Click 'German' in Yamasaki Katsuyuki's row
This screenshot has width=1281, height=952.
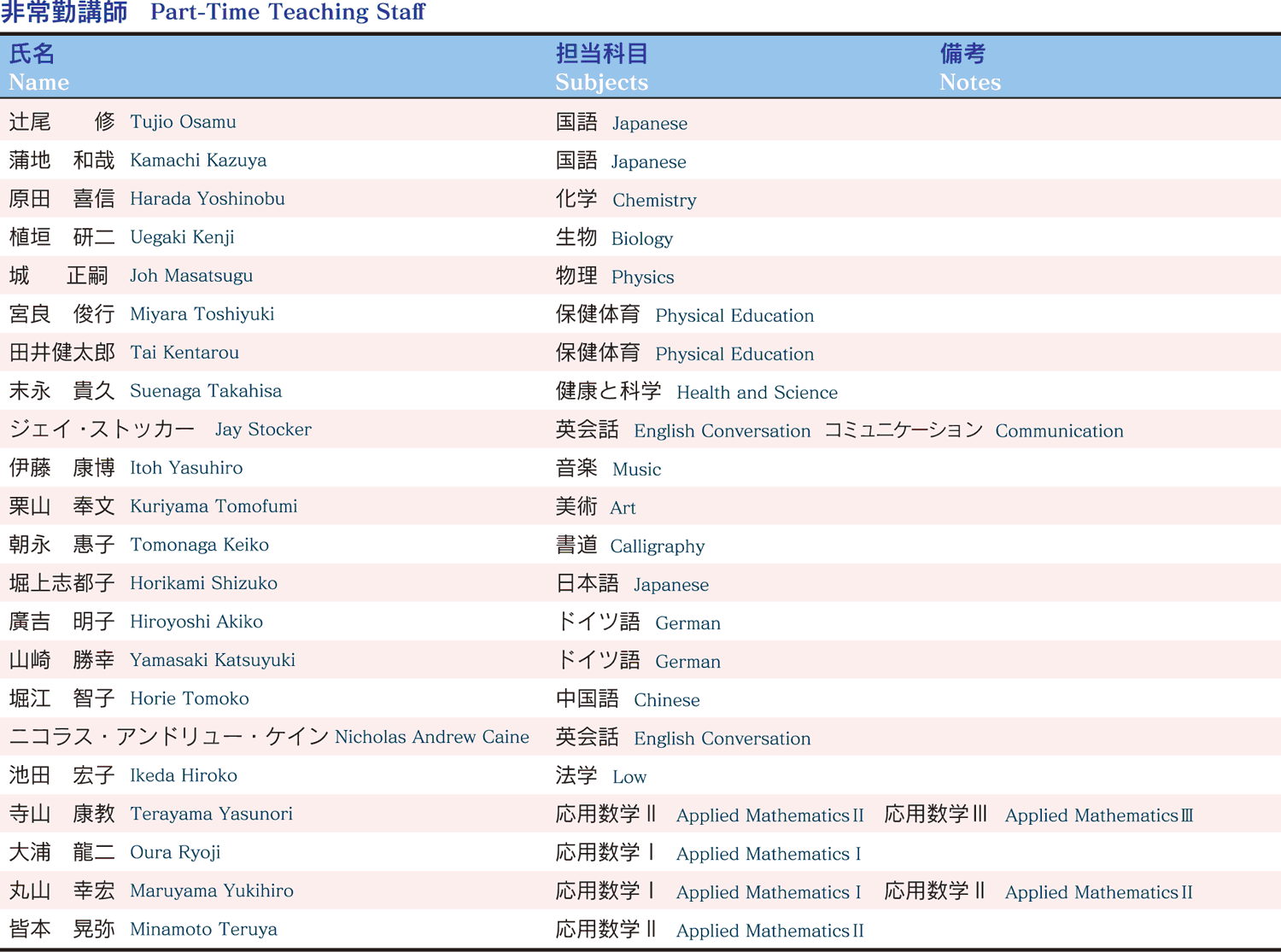(687, 661)
